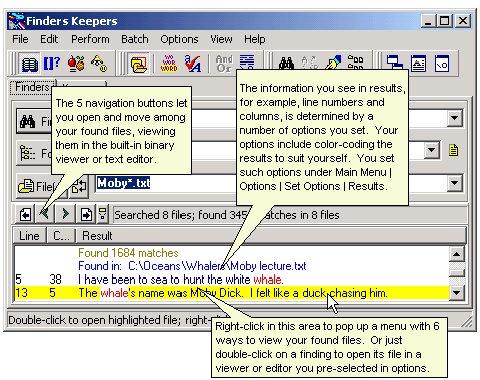Open the Options menu
Viewport: 480px width, 380px height.
(x=179, y=39)
